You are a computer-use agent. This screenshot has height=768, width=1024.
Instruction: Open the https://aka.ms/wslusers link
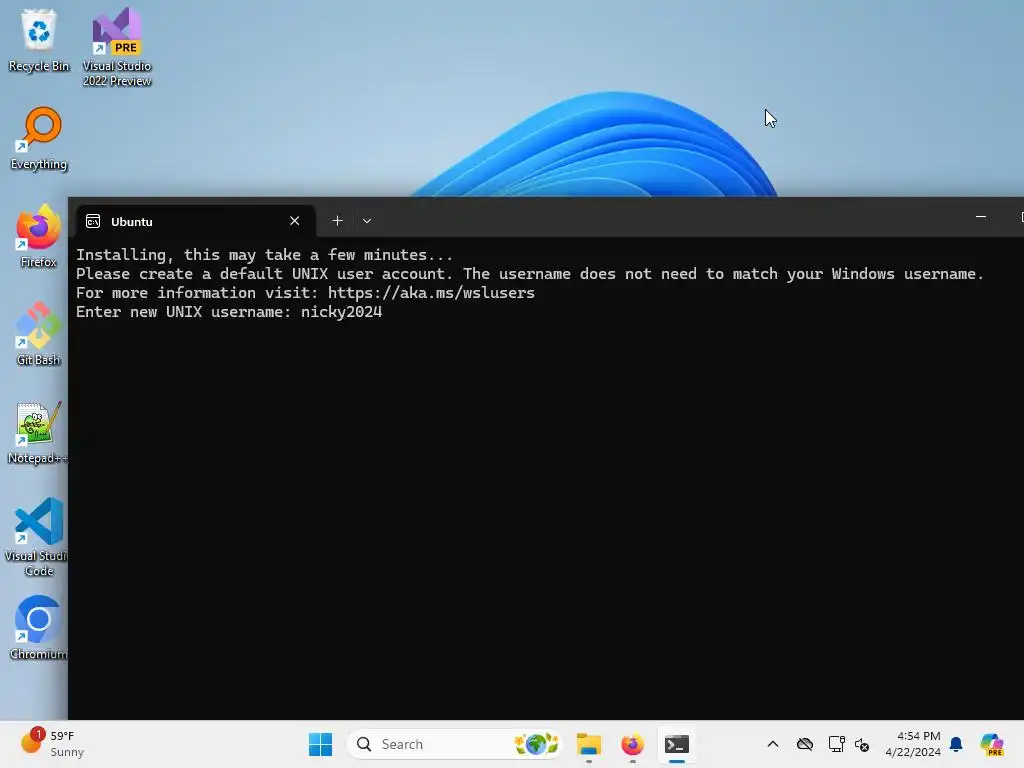[x=431, y=293]
